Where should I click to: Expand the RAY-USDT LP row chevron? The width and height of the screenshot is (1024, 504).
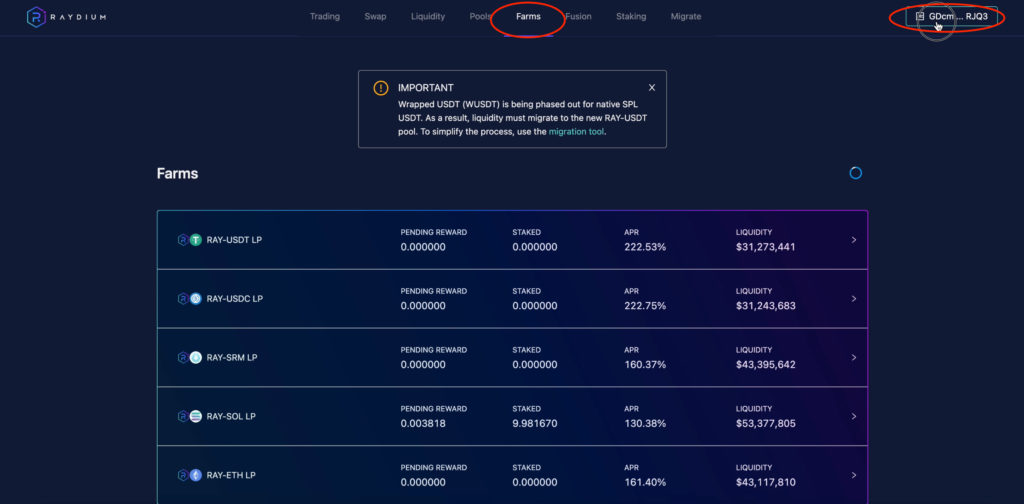coord(854,240)
